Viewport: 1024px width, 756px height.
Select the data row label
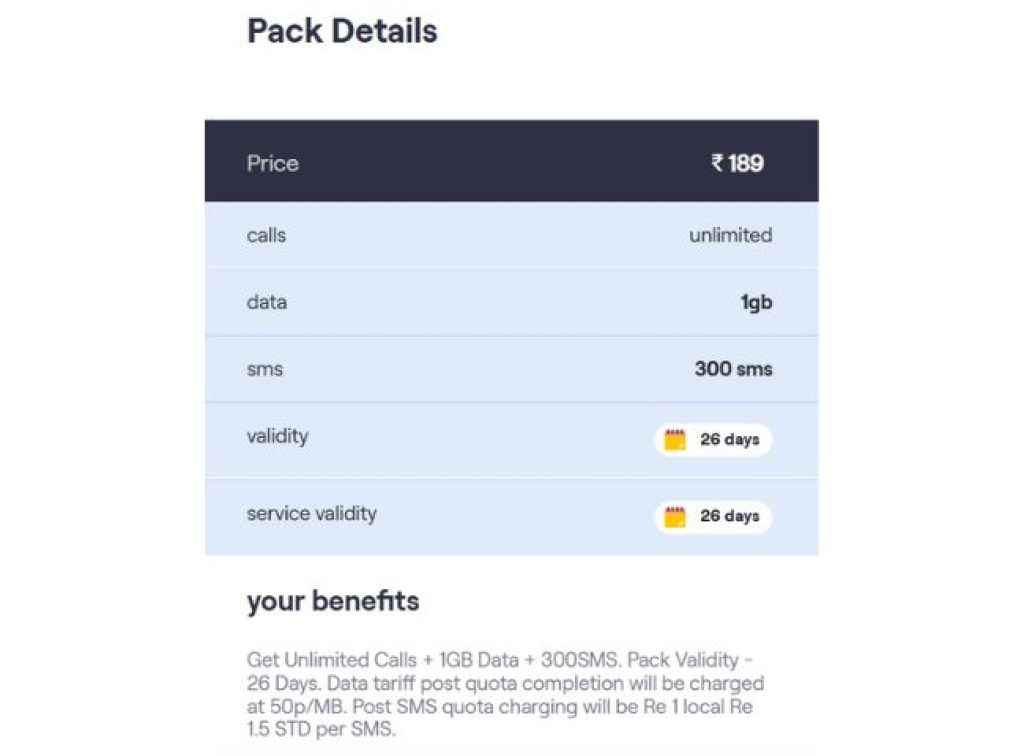[267, 302]
